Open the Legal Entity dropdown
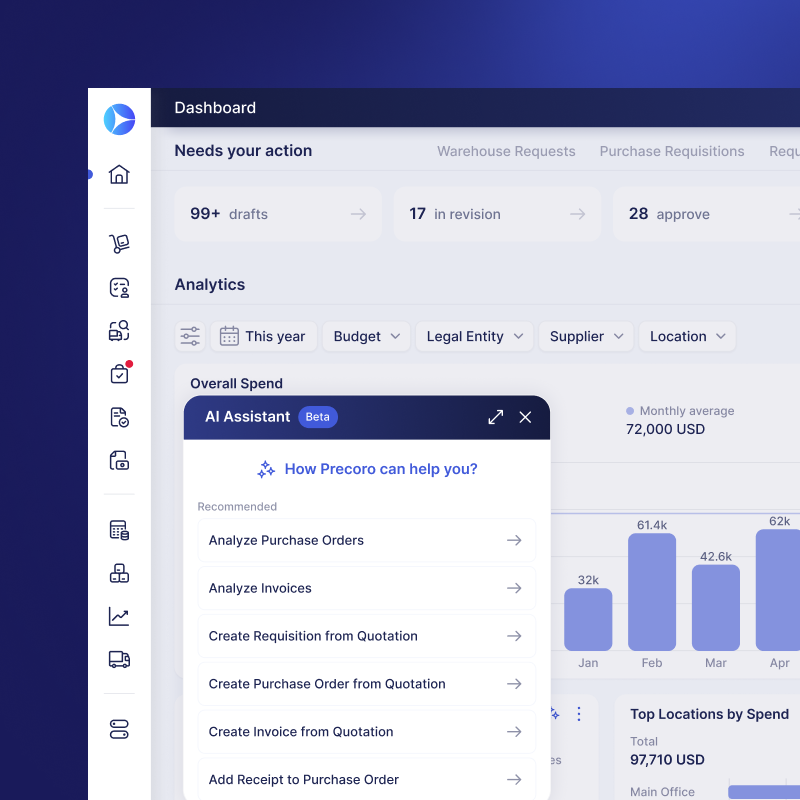This screenshot has height=800, width=800. click(x=474, y=336)
